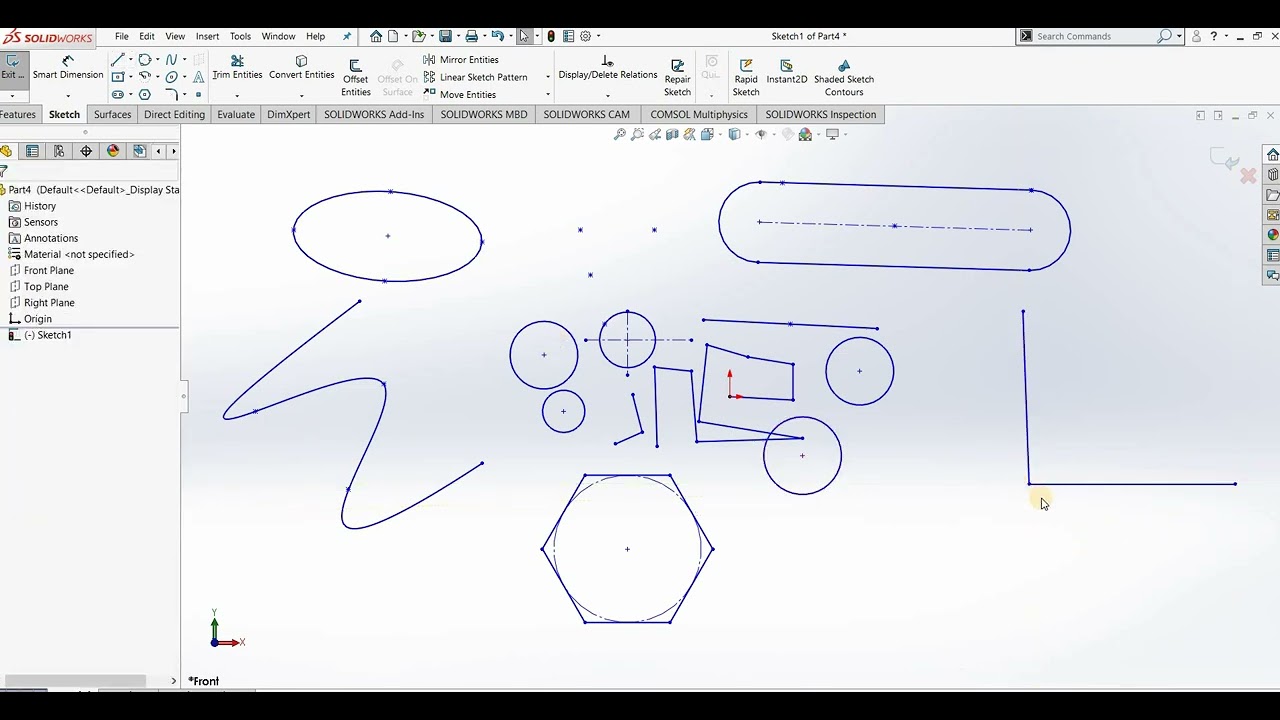Click the Print icon
Screen dimensions: 1280x720
471,36
